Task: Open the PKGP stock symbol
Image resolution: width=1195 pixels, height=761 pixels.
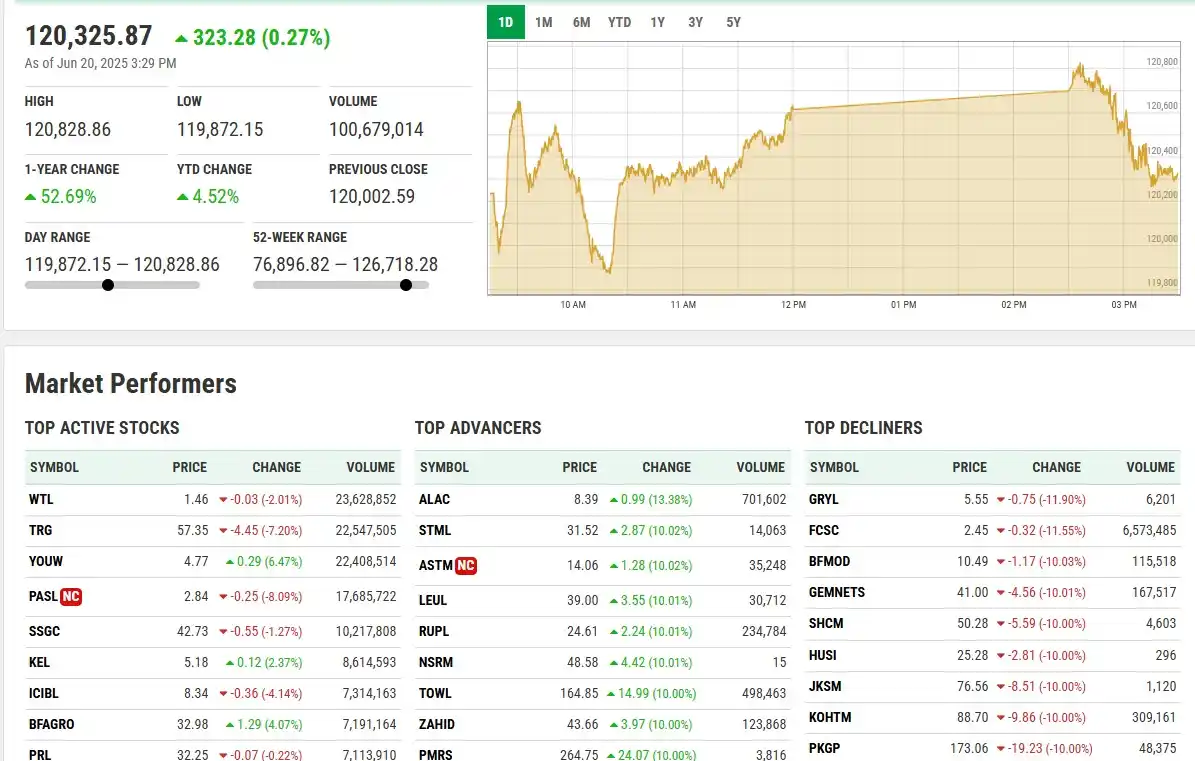Action: point(825,749)
